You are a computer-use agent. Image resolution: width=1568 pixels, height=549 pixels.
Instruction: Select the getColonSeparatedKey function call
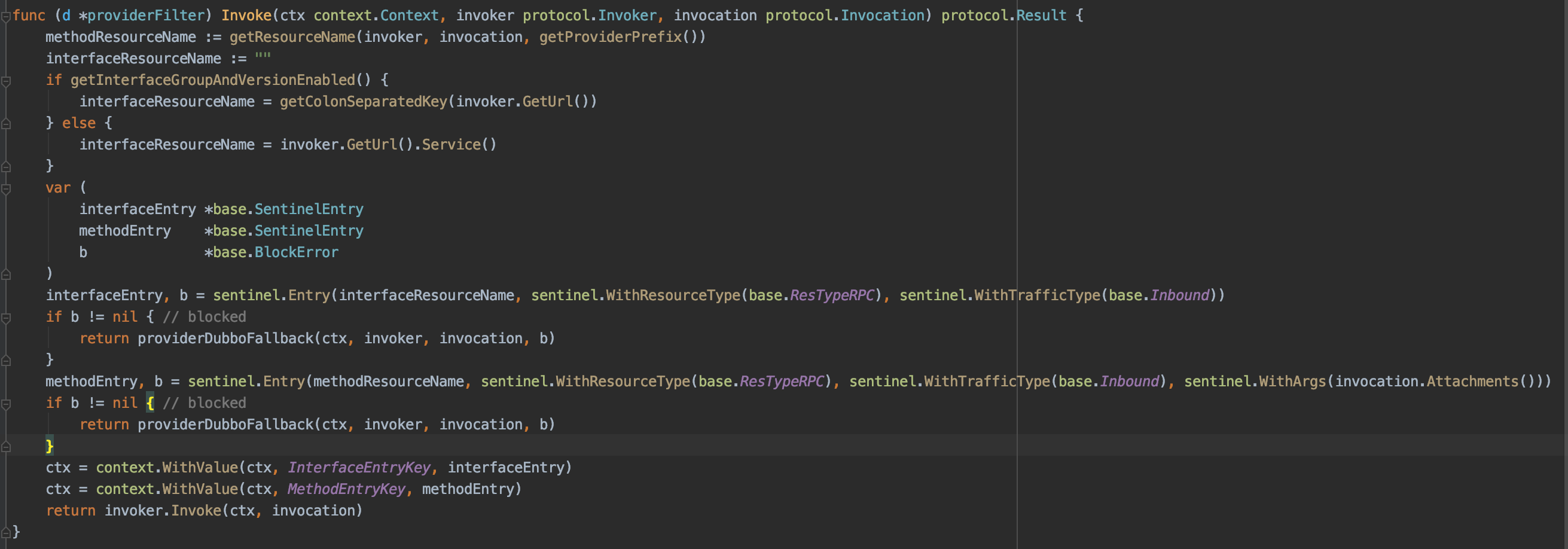(364, 102)
